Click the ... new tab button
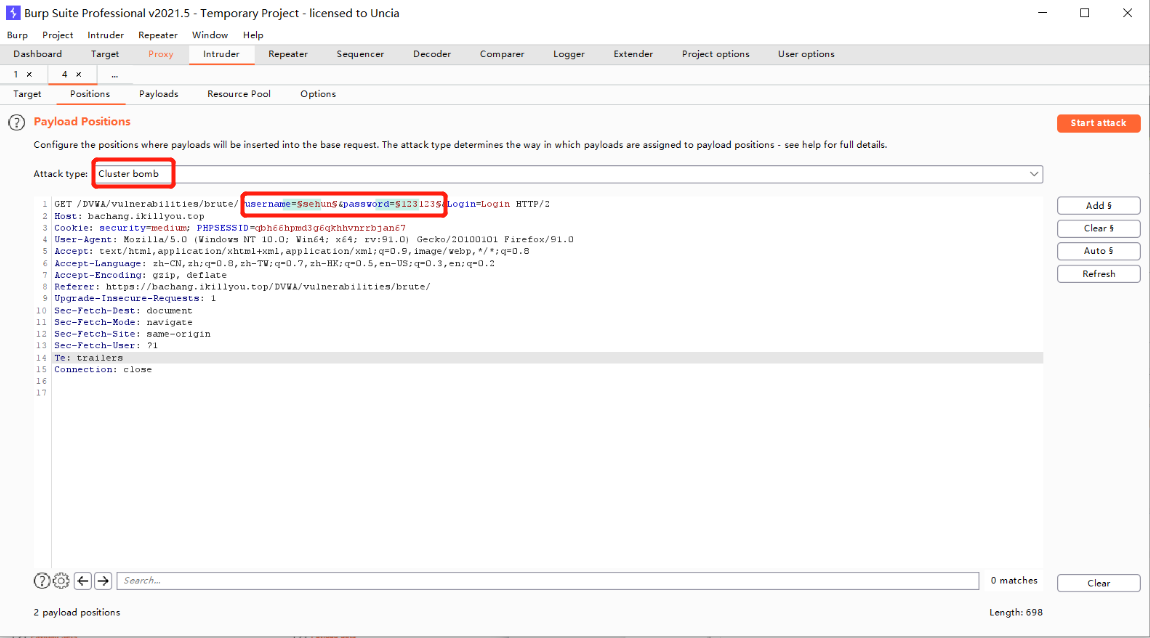Screen dimensions: 1150x638 click(x=114, y=74)
